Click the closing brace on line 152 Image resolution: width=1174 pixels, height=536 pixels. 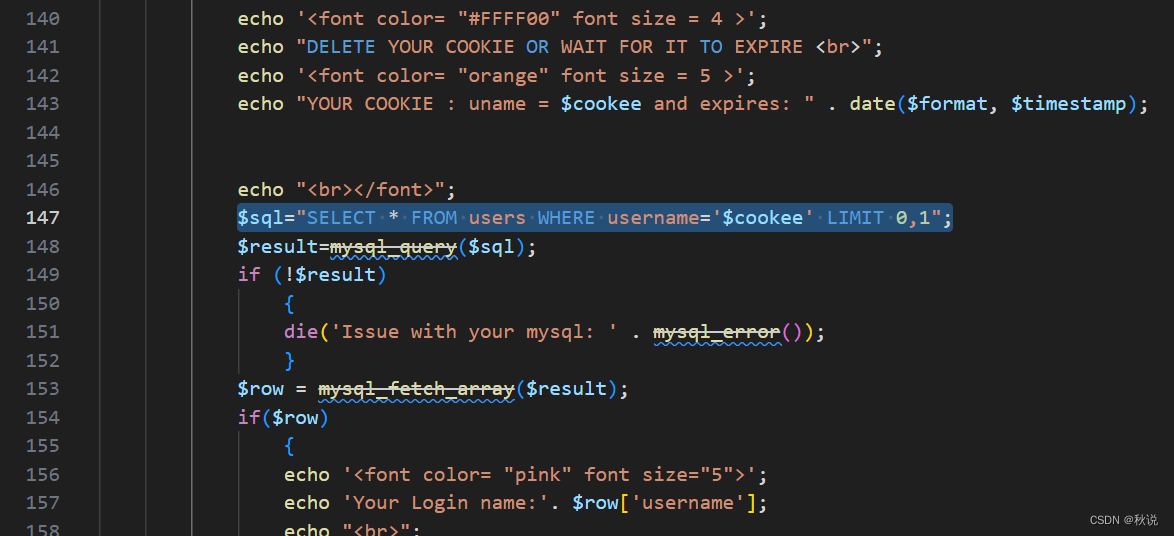coord(290,360)
